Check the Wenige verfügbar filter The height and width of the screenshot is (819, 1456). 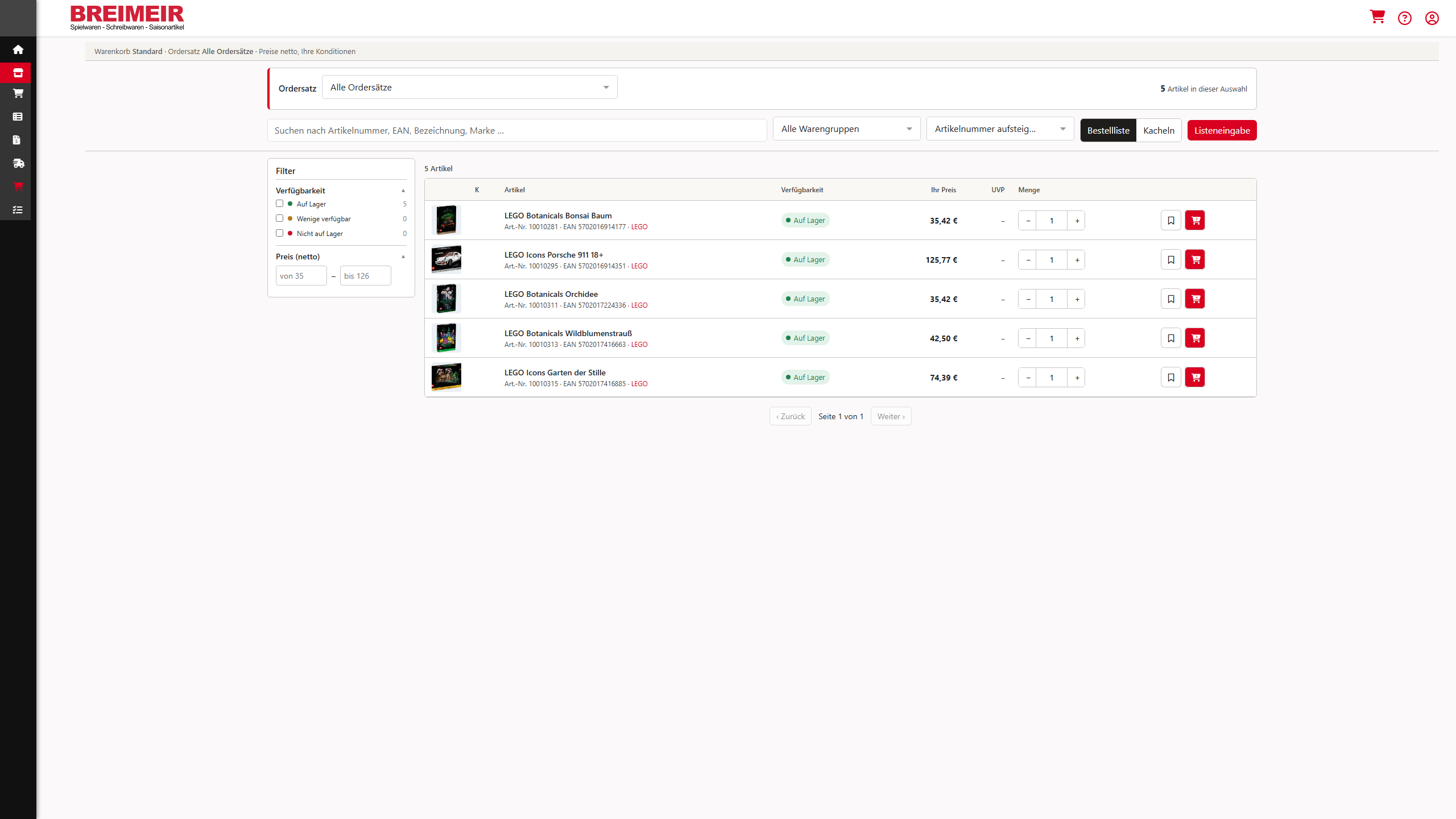(279, 218)
